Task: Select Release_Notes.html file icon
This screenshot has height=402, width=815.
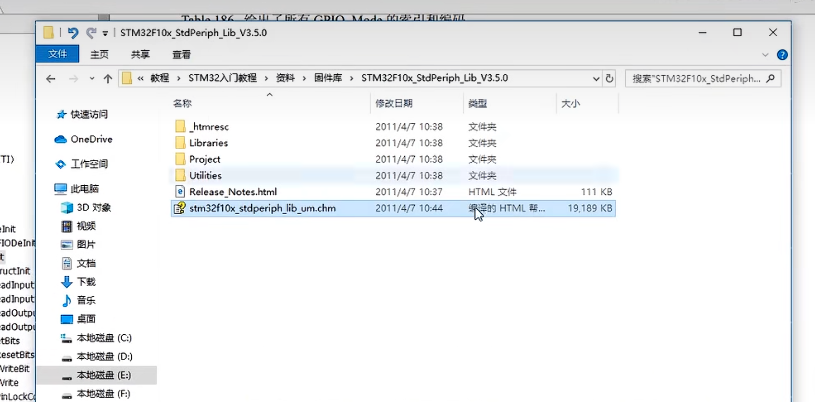Action: tap(180, 192)
